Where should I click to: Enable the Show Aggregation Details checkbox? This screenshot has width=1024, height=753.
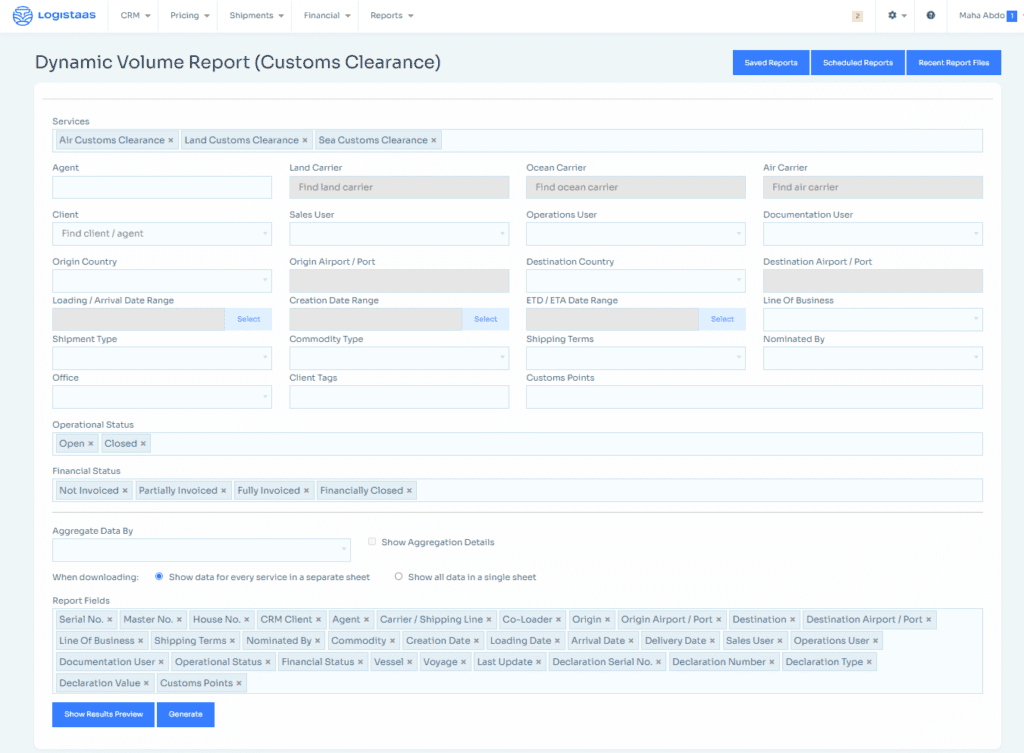pyautogui.click(x=372, y=542)
